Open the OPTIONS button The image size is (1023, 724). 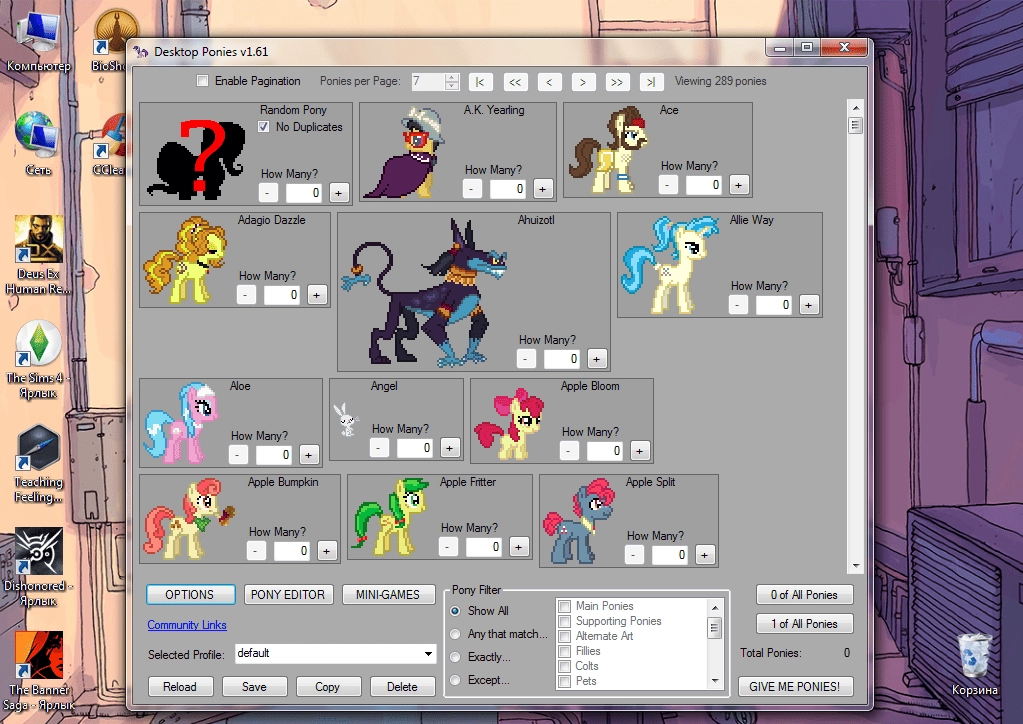[190, 595]
